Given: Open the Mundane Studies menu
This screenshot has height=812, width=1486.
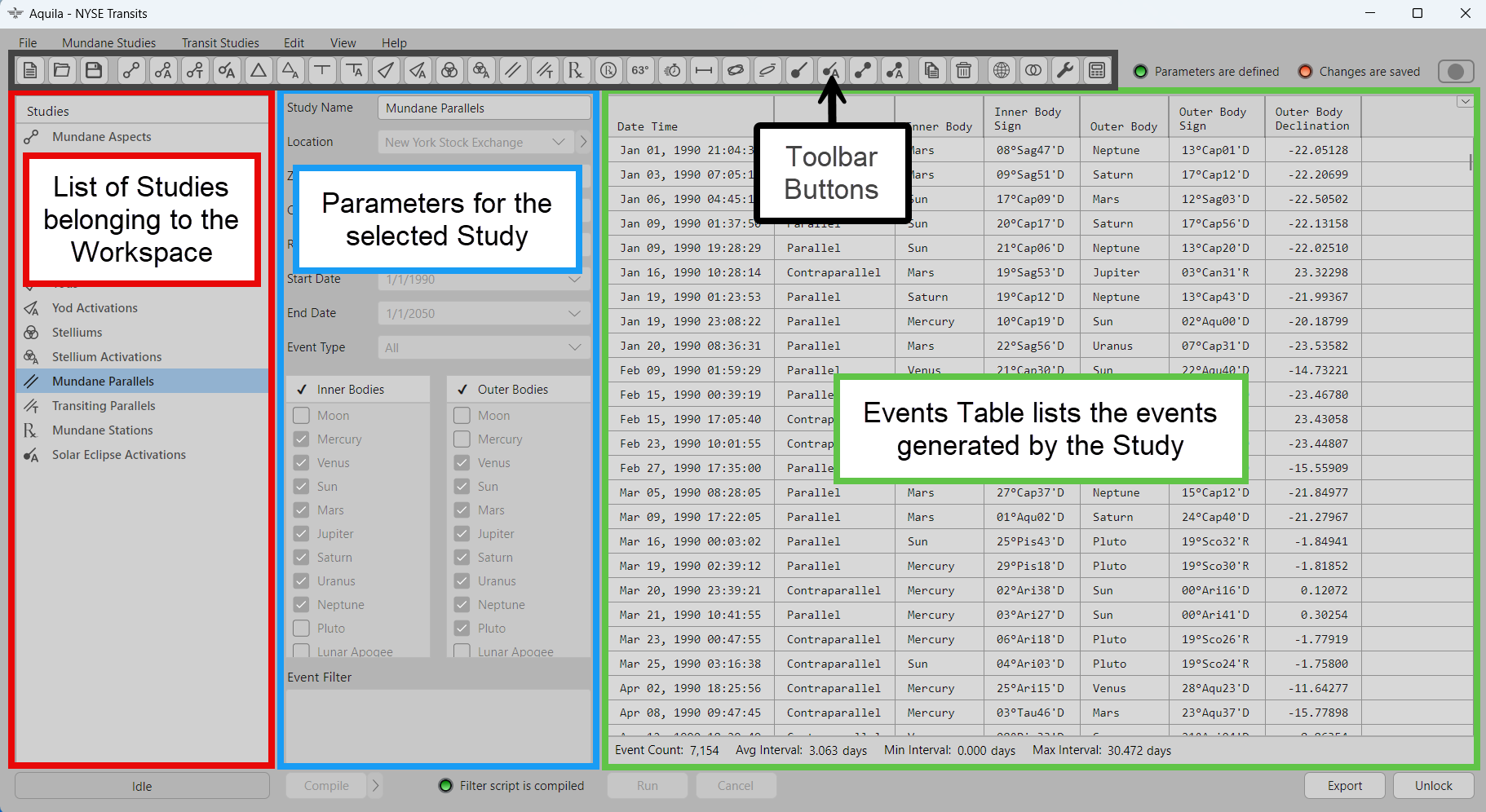Looking at the screenshot, I should [108, 42].
